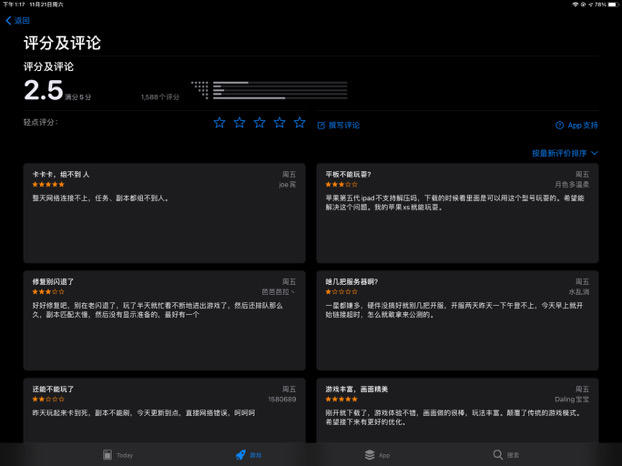Go back using the 返回 chevron
The height and width of the screenshot is (466, 622).
18,20
